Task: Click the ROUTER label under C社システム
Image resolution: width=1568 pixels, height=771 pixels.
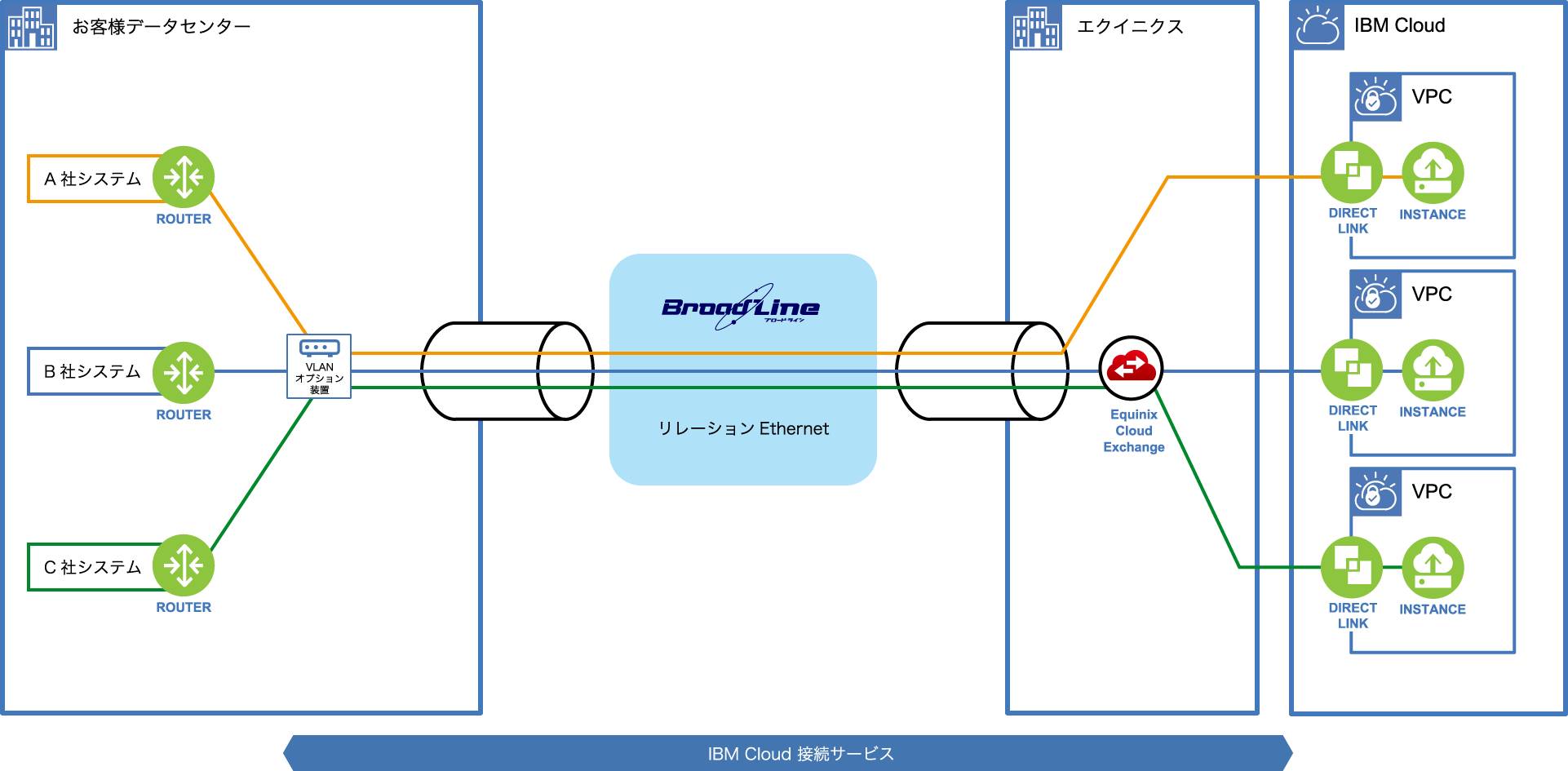Action: click(184, 607)
